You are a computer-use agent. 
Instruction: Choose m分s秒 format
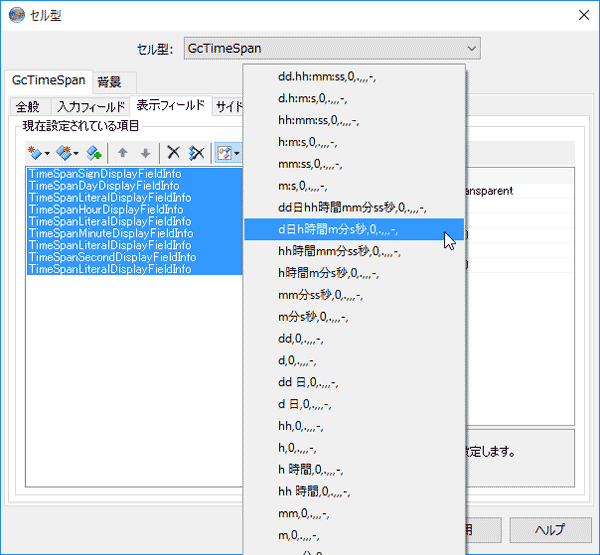354,317
